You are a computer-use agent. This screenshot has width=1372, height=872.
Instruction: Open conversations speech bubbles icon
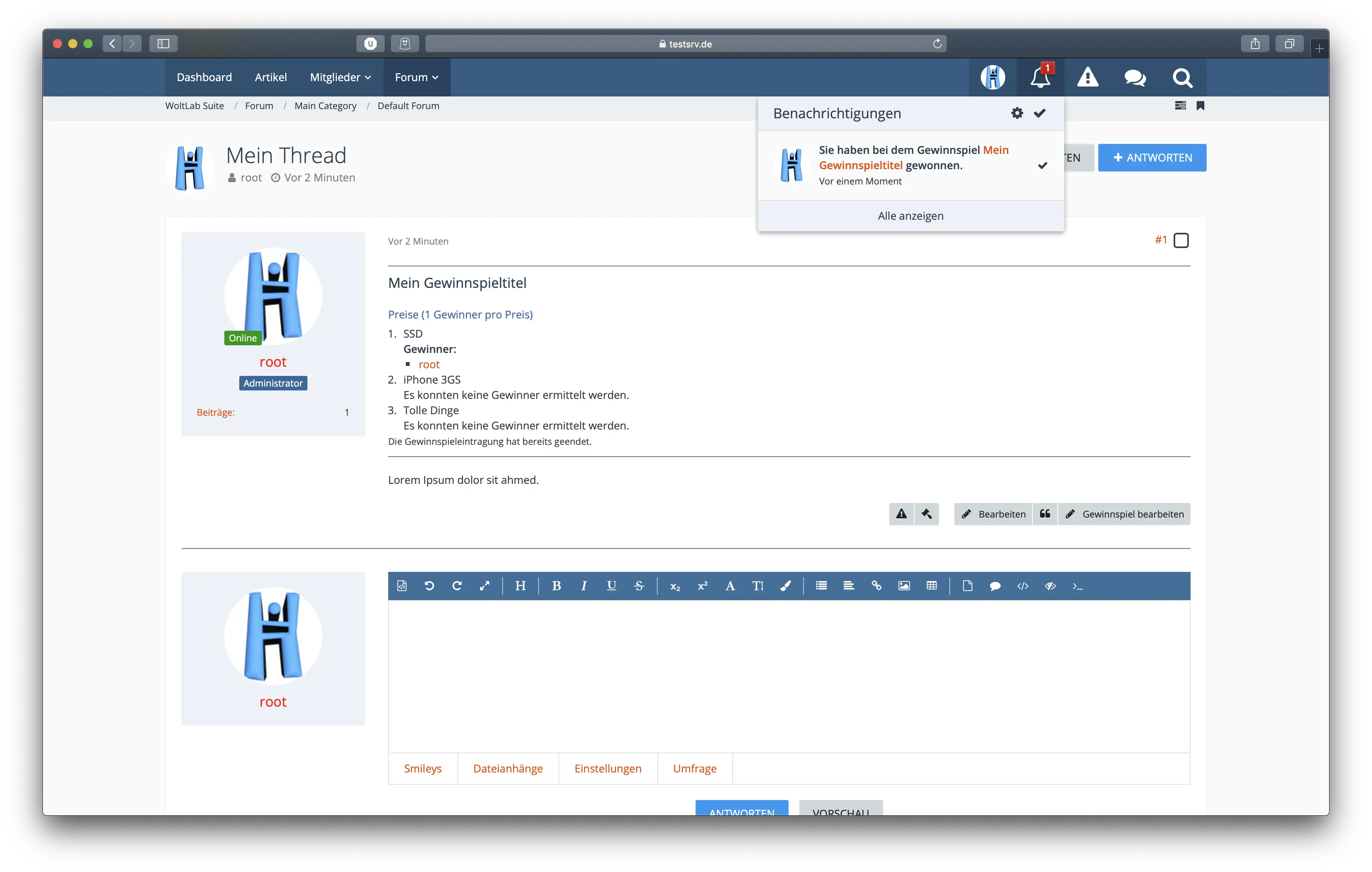1134,77
